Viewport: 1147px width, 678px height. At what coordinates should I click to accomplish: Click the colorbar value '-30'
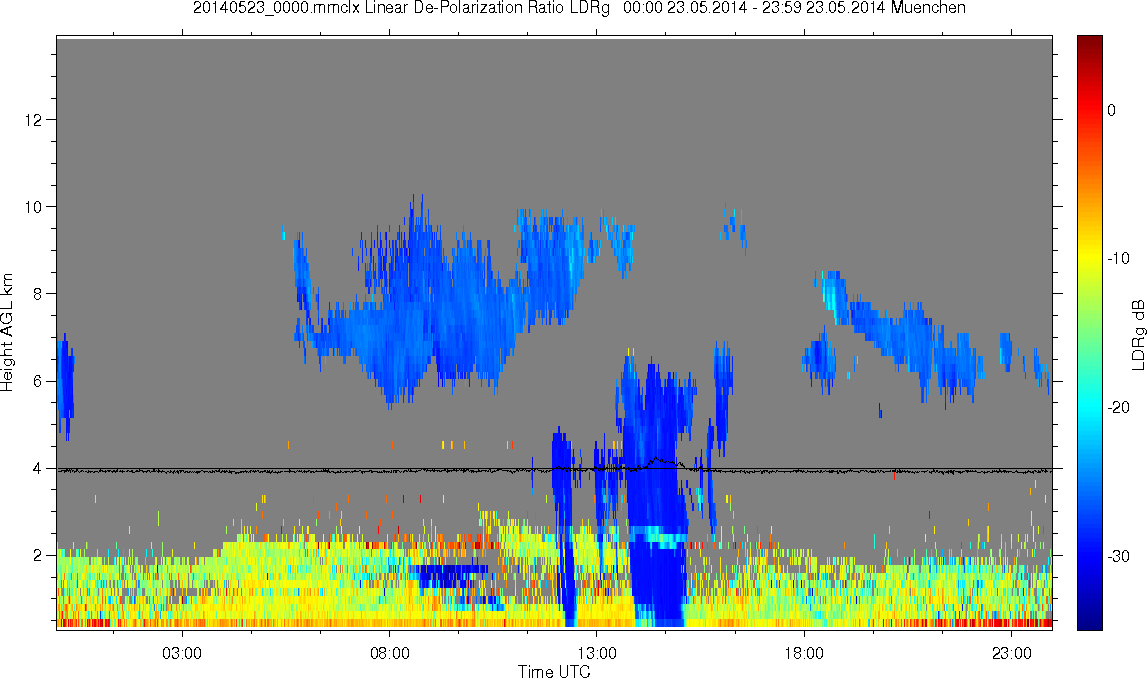[1118, 557]
